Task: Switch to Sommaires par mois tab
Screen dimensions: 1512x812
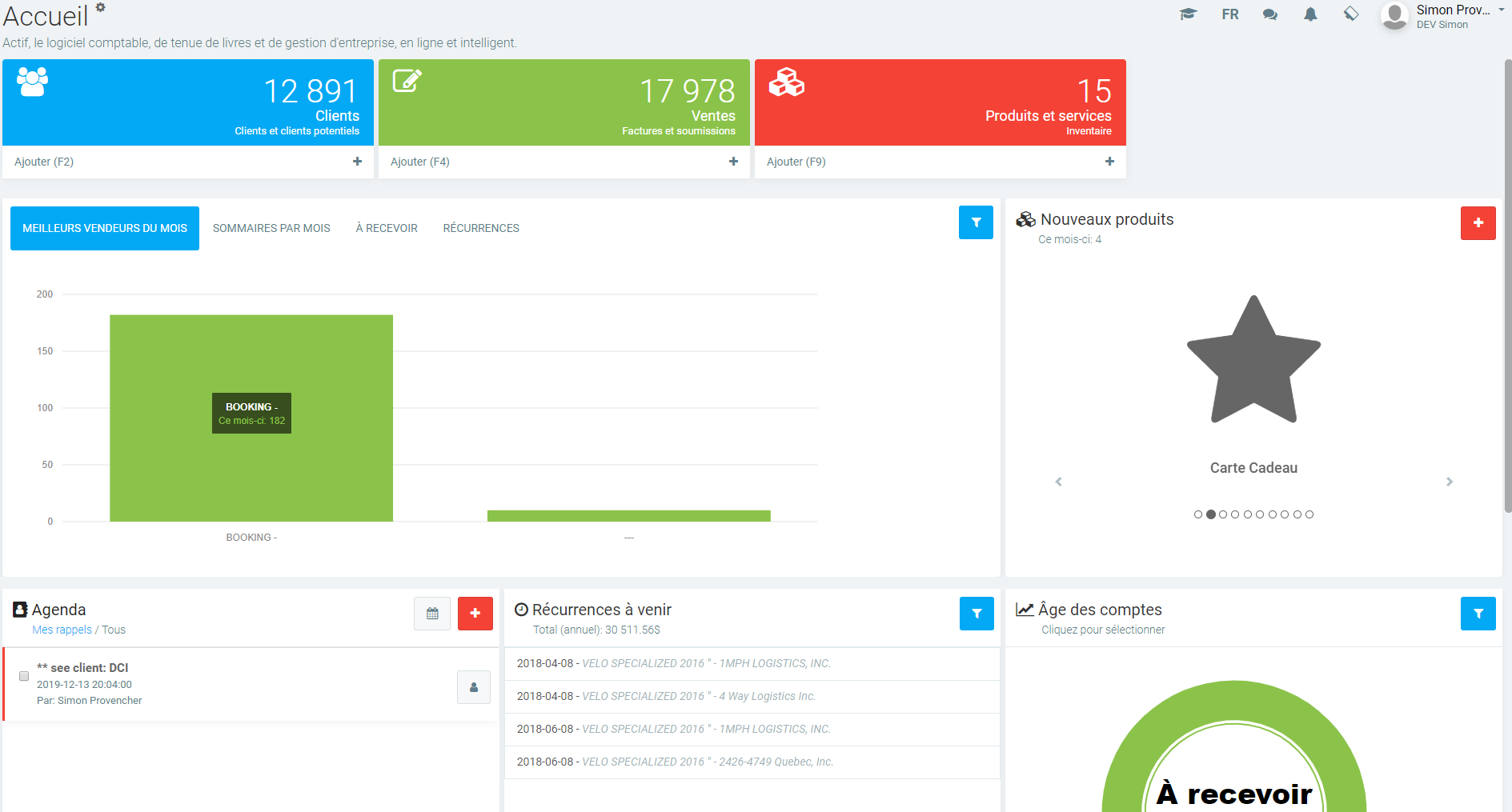Action: tap(271, 228)
